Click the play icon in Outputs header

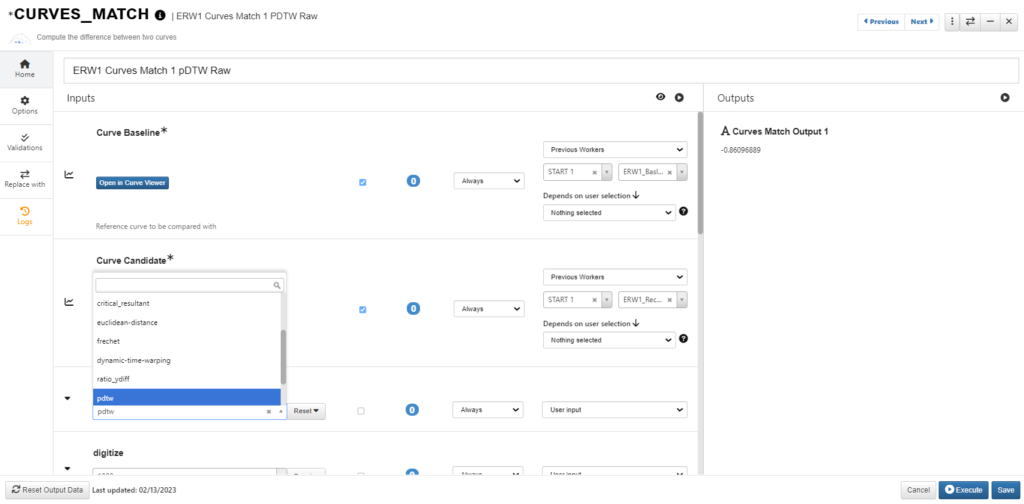(x=1005, y=98)
